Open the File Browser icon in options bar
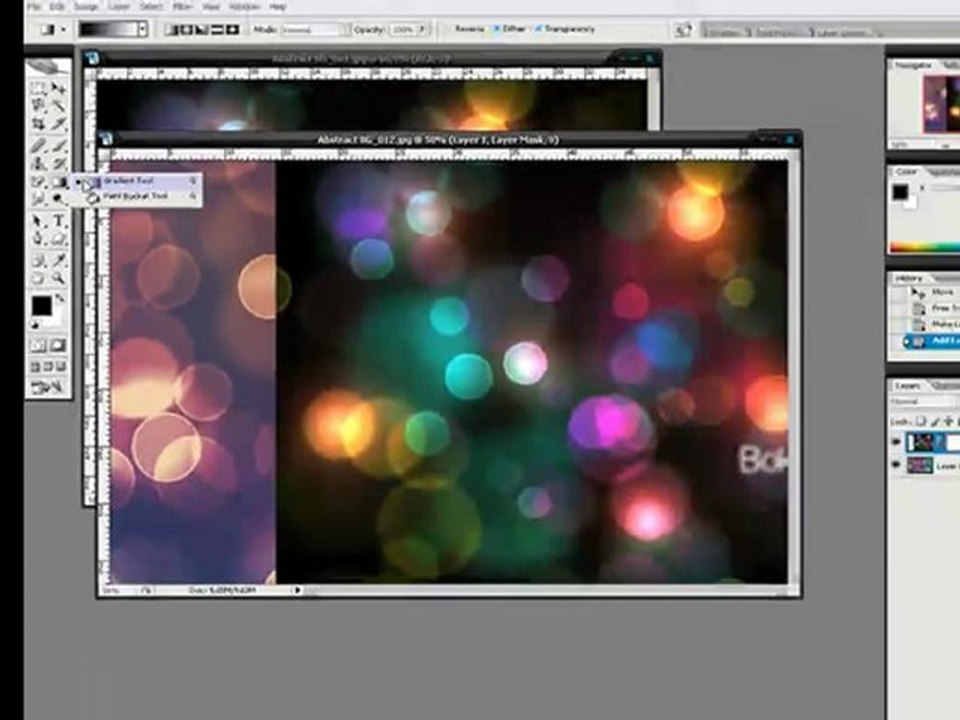This screenshot has width=960, height=720. point(683,29)
